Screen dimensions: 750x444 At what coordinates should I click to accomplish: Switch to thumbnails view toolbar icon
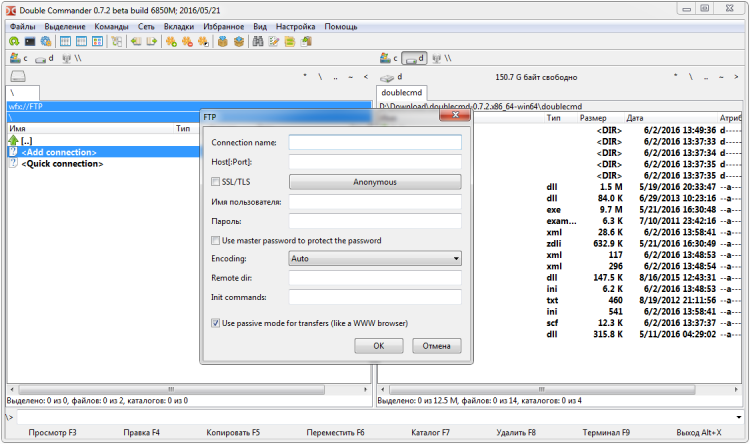[98, 42]
